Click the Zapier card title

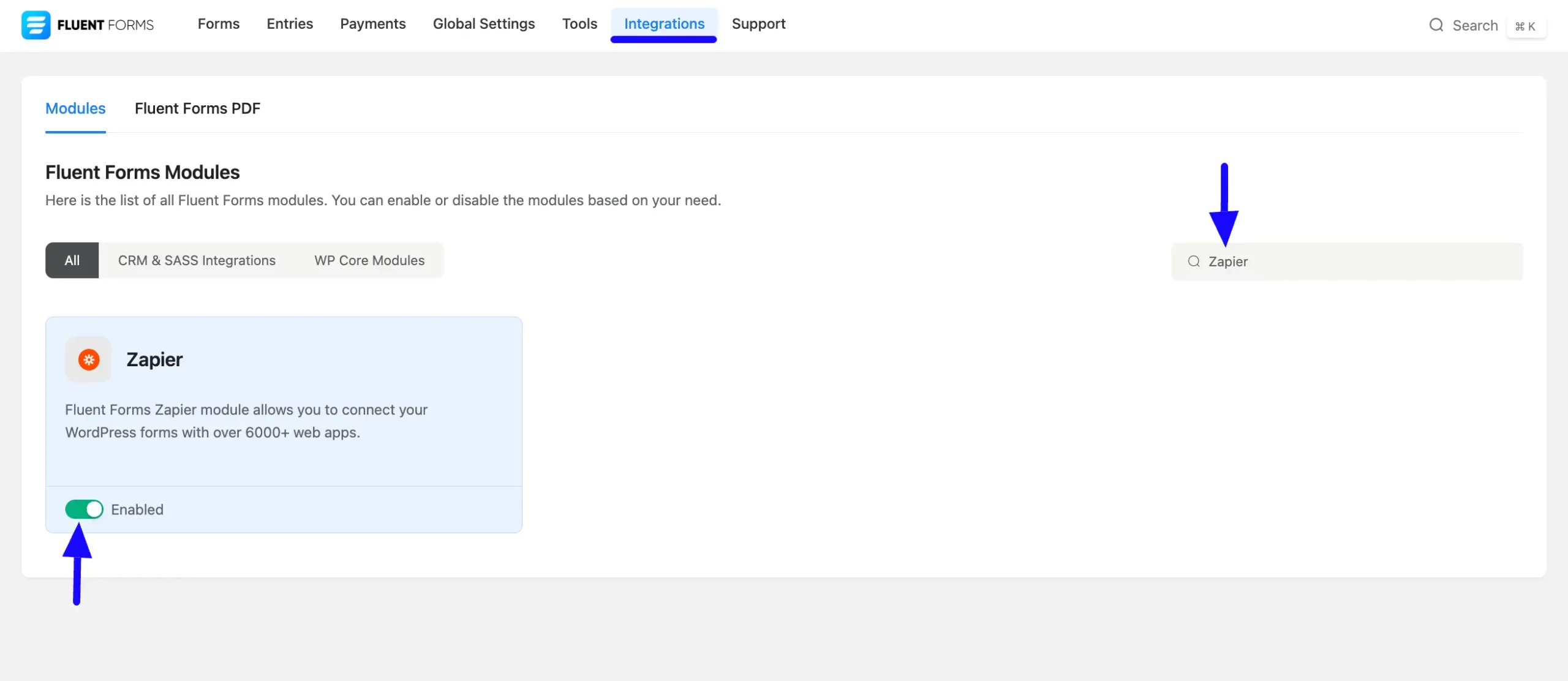[154, 359]
